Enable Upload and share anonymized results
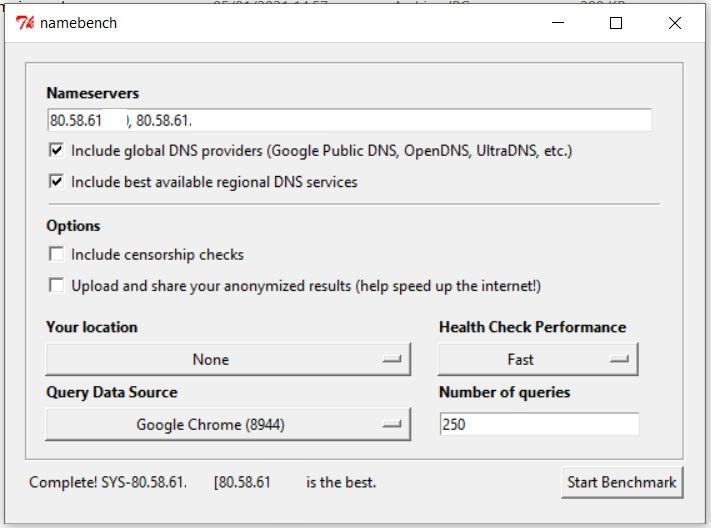This screenshot has width=711, height=528. (56, 286)
